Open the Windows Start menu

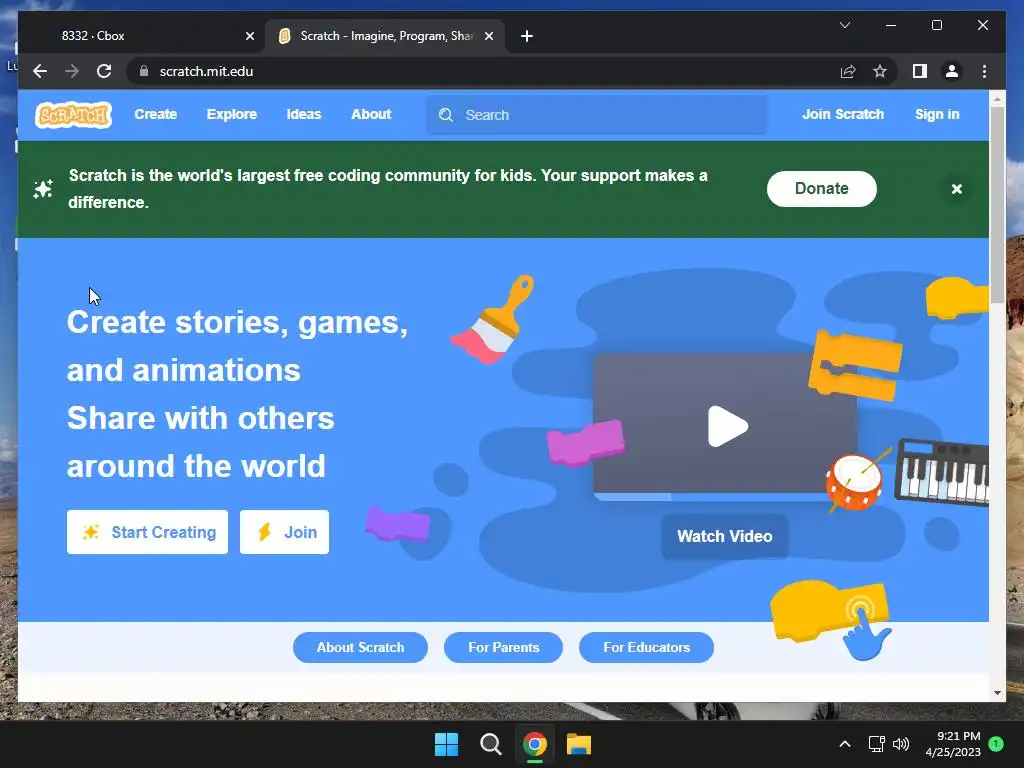click(x=447, y=744)
